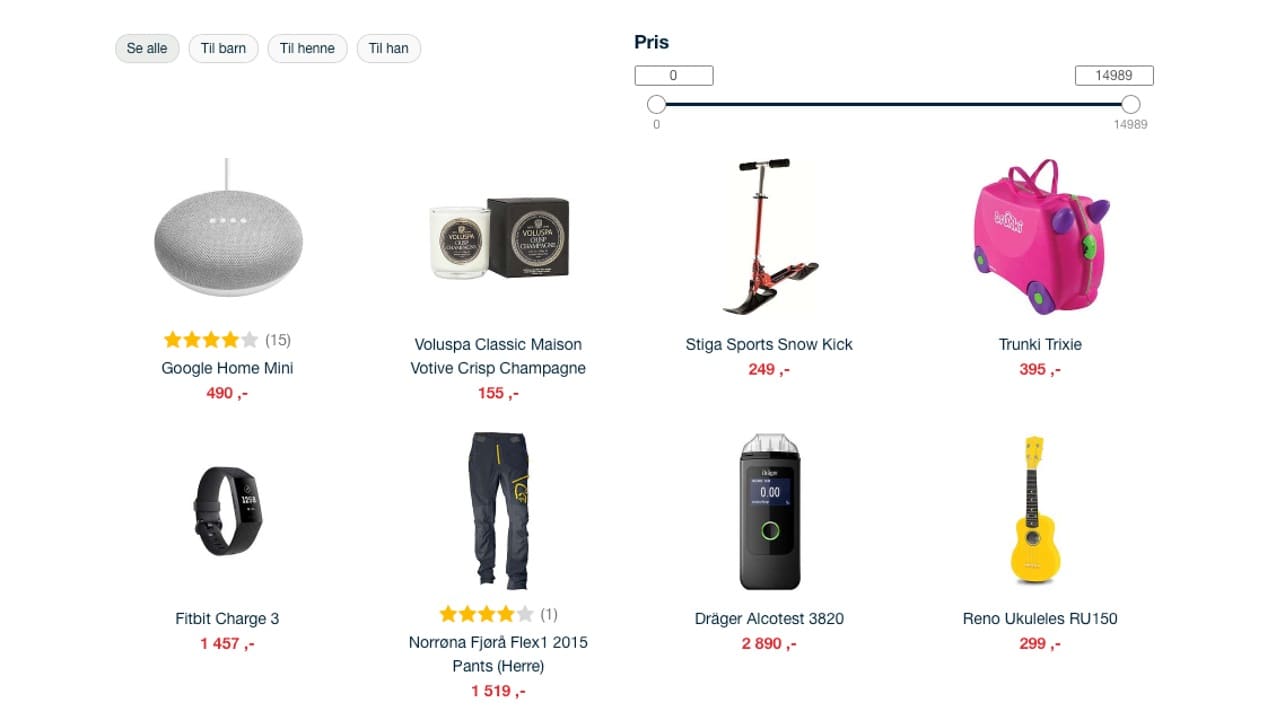Filter gifts with 'Til barn'
1280x720 pixels.
[x=224, y=48]
